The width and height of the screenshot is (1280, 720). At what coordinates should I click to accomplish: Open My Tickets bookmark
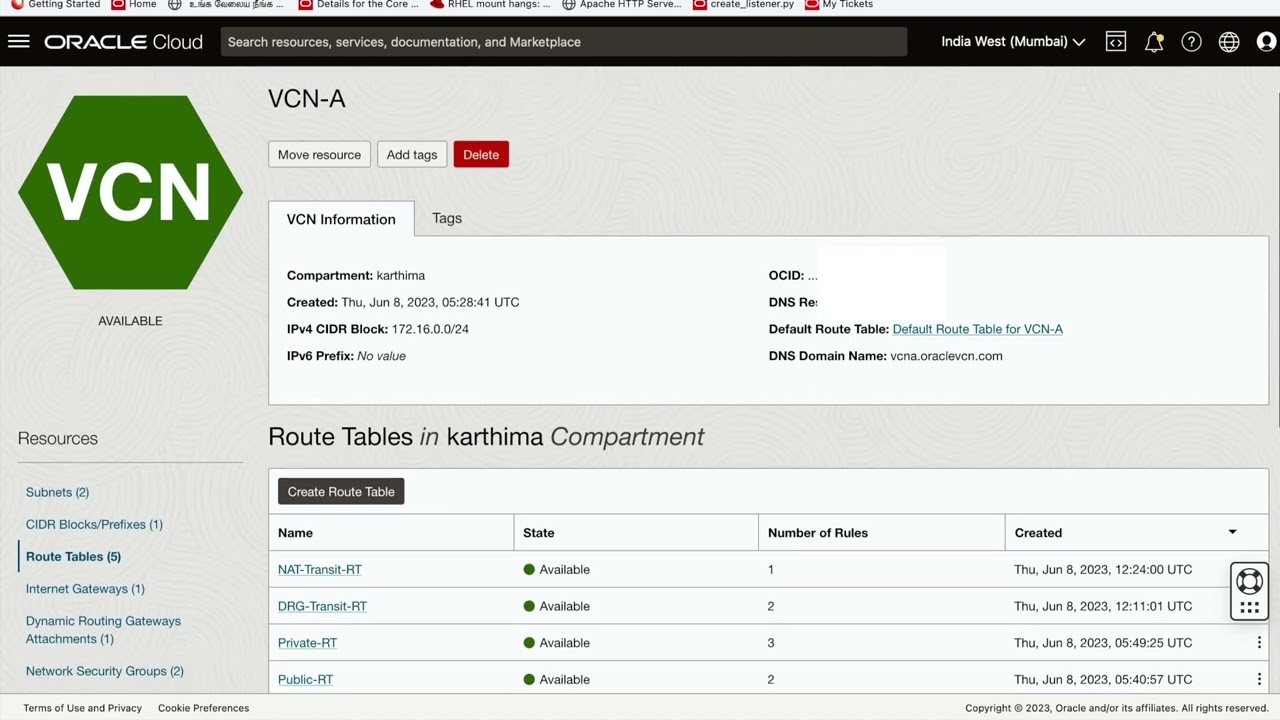point(839,5)
